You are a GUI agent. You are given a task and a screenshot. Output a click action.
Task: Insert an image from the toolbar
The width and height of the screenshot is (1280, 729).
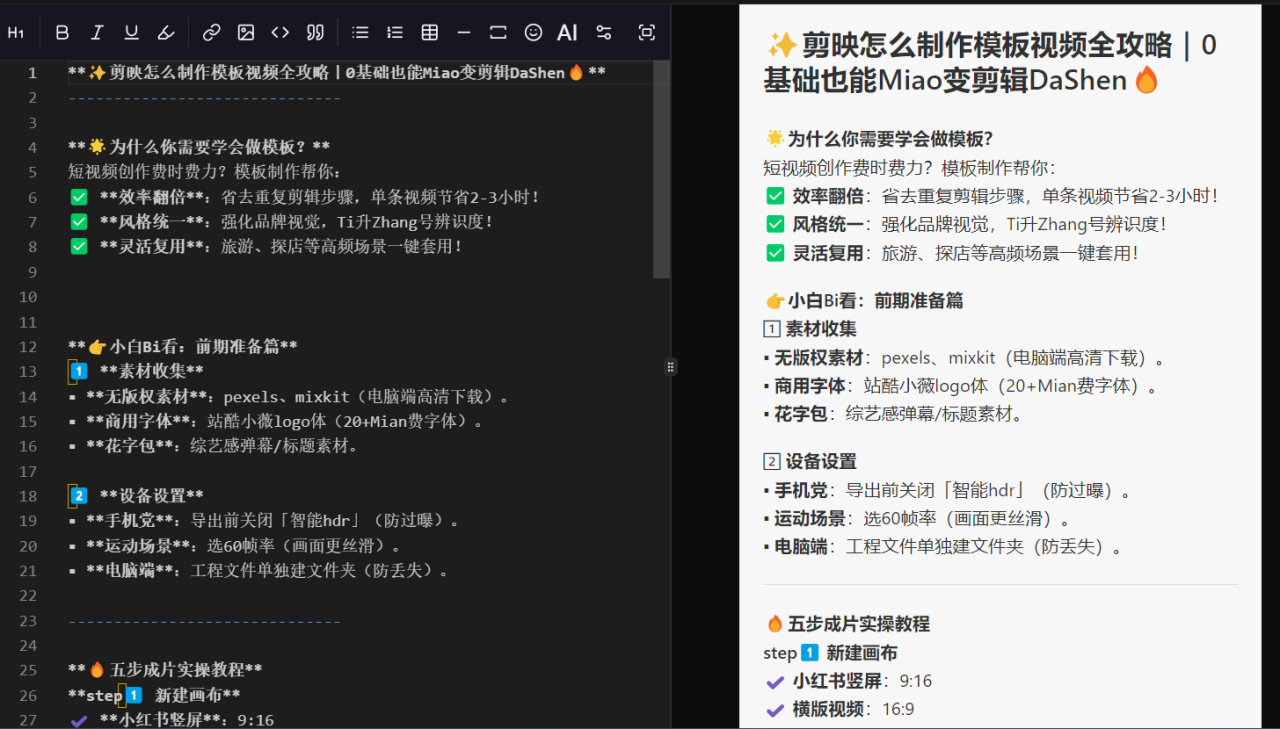tap(246, 33)
